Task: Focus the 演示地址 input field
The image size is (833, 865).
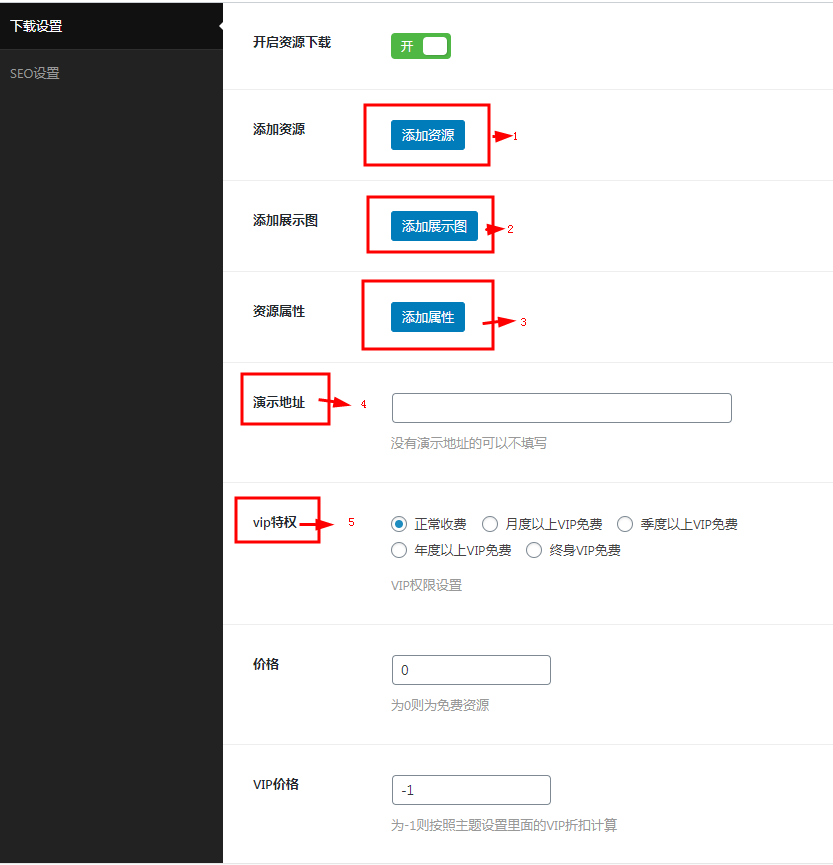Action: coord(562,408)
